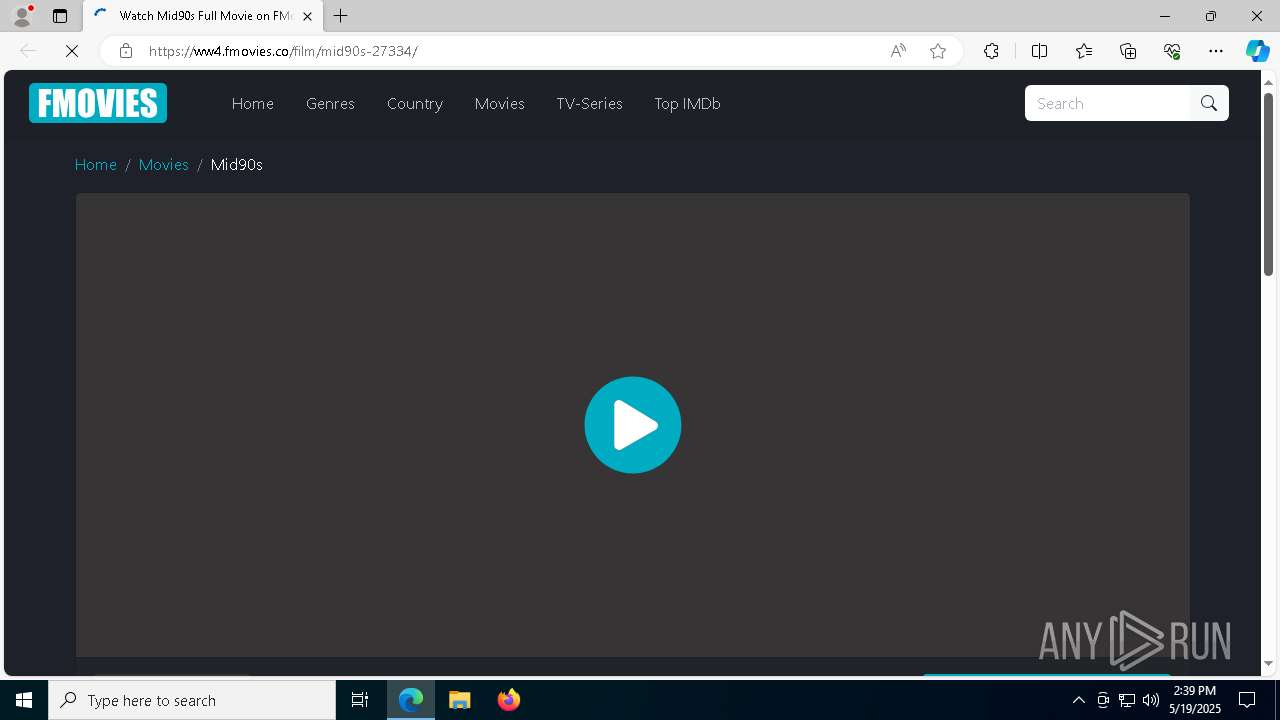Add this page to favorites star
This screenshot has height=720, width=1280.
click(938, 51)
